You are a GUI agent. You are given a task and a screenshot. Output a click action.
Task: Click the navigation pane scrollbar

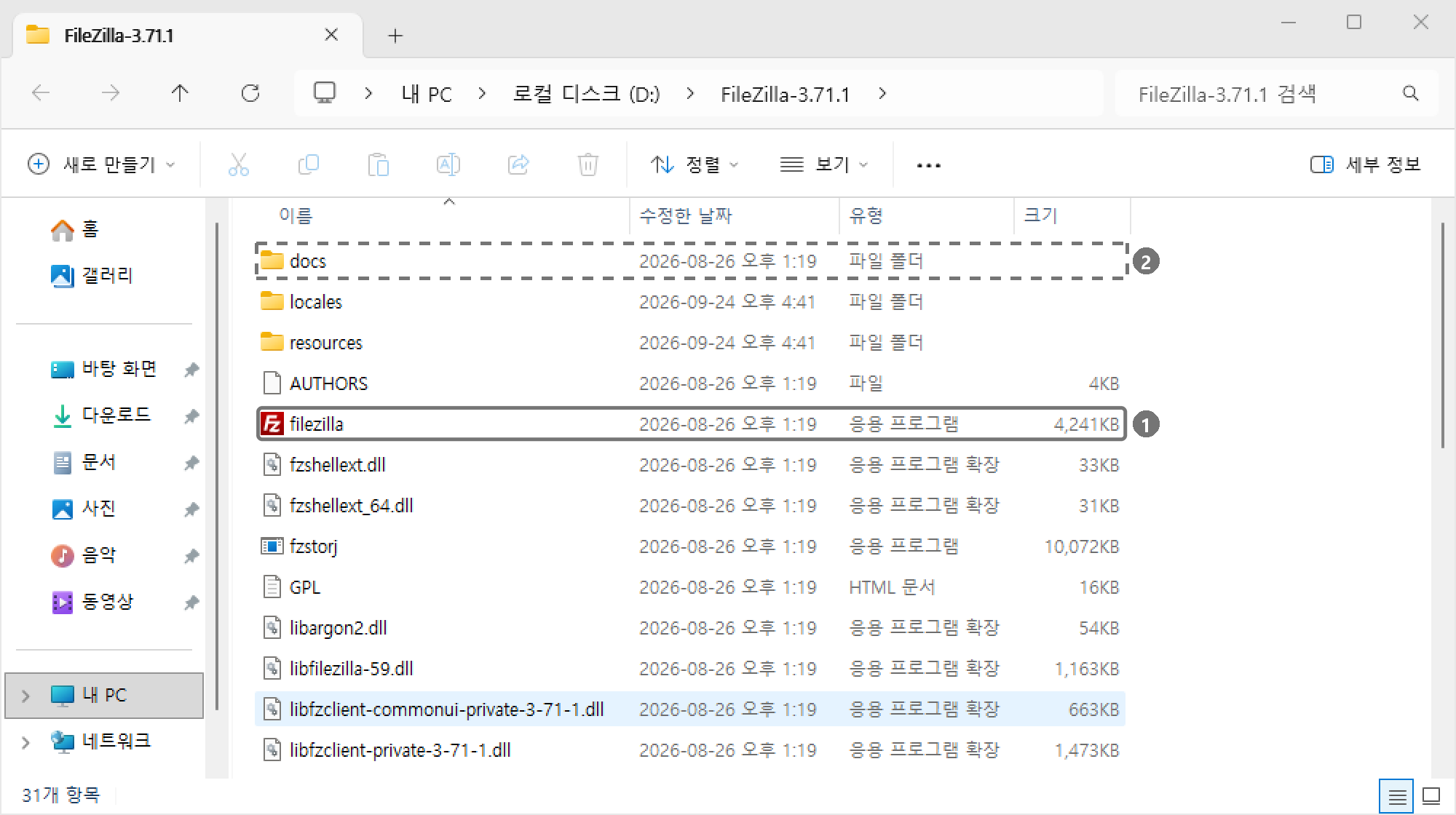tap(217, 466)
